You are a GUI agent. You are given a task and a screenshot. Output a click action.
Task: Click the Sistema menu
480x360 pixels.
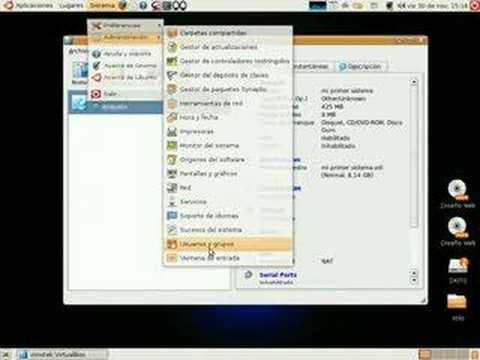(x=102, y=6)
